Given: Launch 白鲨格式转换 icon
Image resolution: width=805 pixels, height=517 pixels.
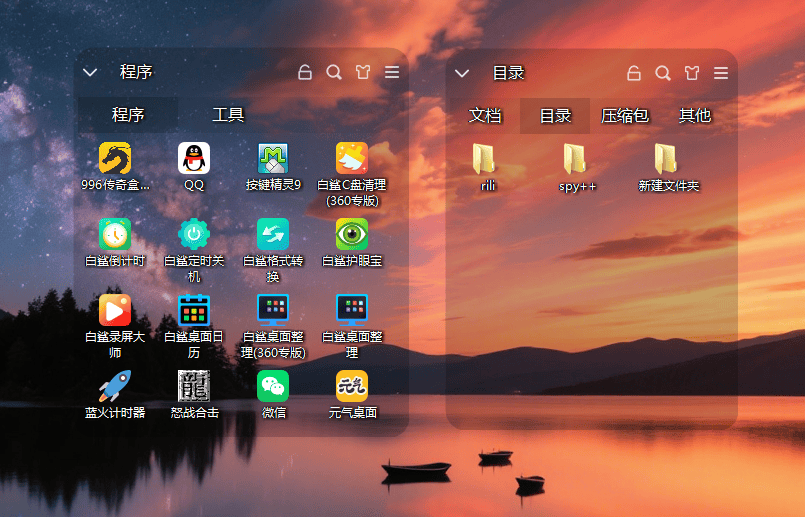Looking at the screenshot, I should (273, 234).
